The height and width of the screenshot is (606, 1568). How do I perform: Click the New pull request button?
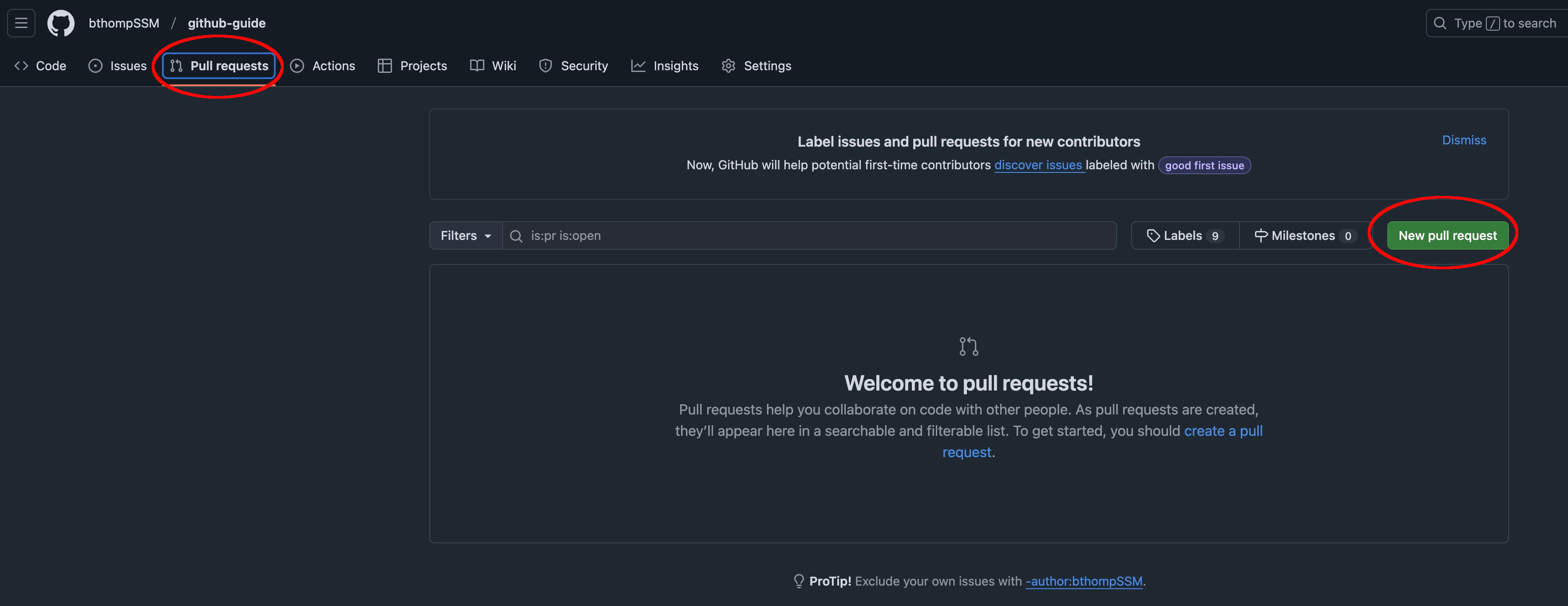pyautogui.click(x=1448, y=236)
